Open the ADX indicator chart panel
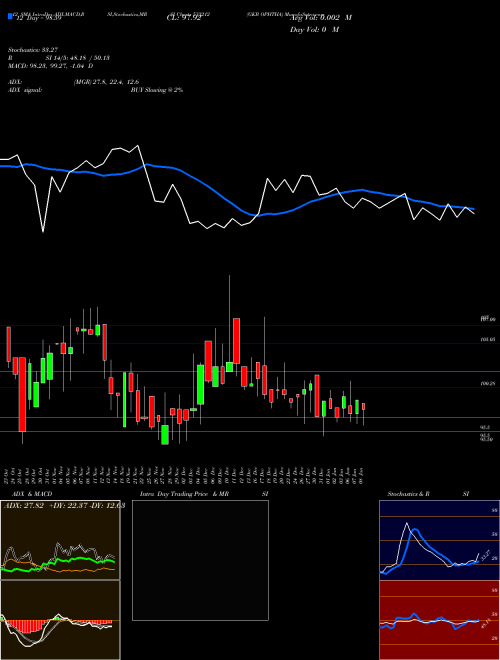This screenshot has height=660, width=500. pyautogui.click(x=60, y=540)
